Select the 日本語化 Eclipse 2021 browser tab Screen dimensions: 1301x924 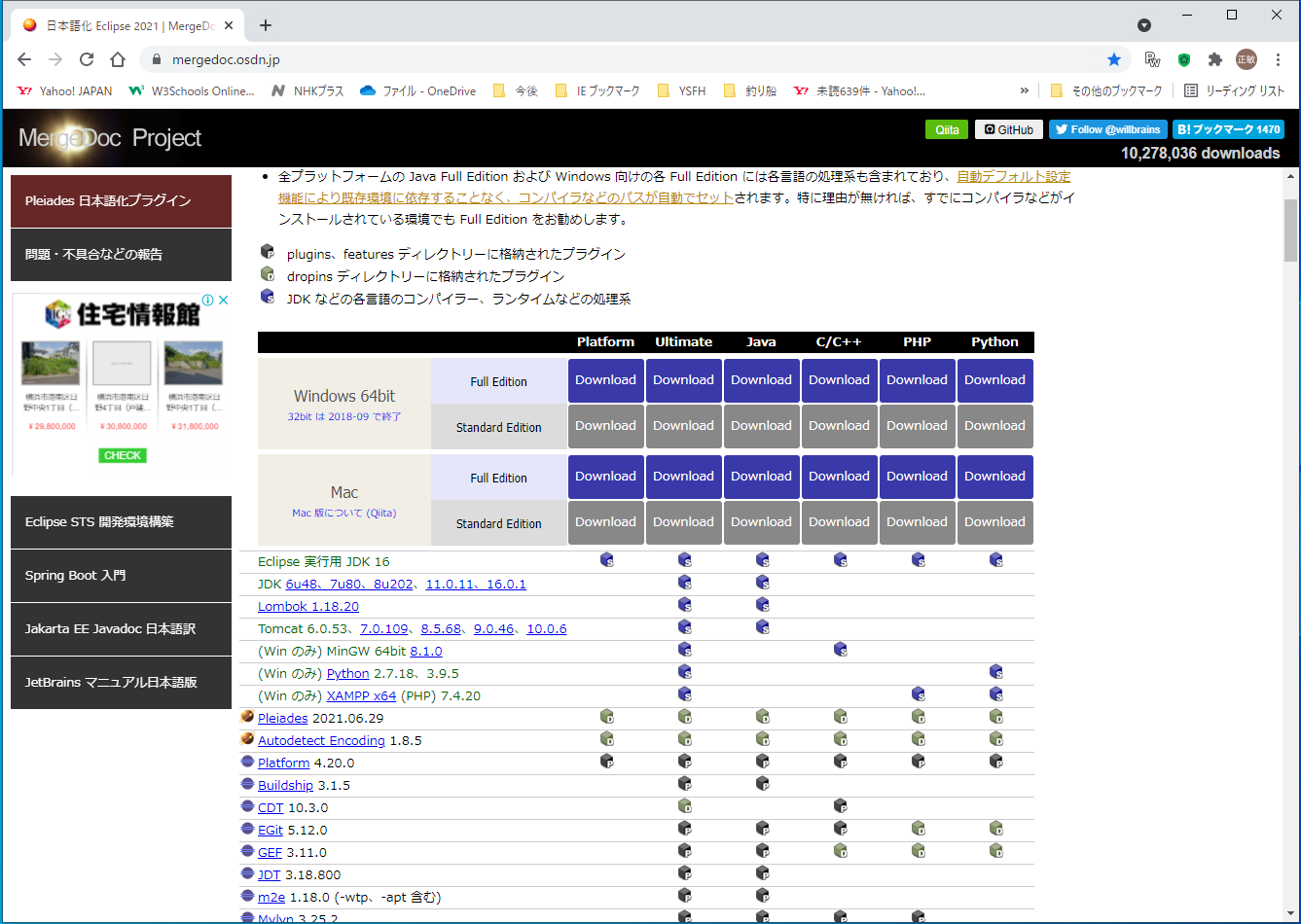coord(126,25)
